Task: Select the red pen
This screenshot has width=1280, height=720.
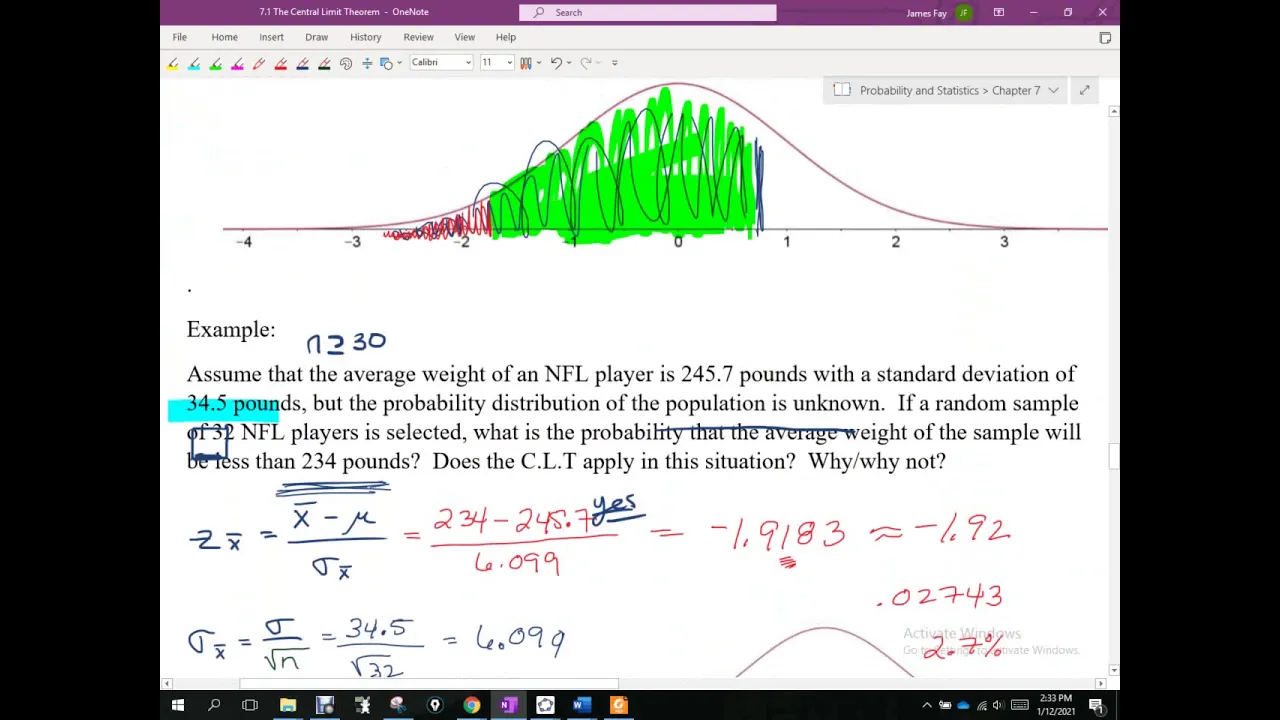Action: tap(281, 63)
